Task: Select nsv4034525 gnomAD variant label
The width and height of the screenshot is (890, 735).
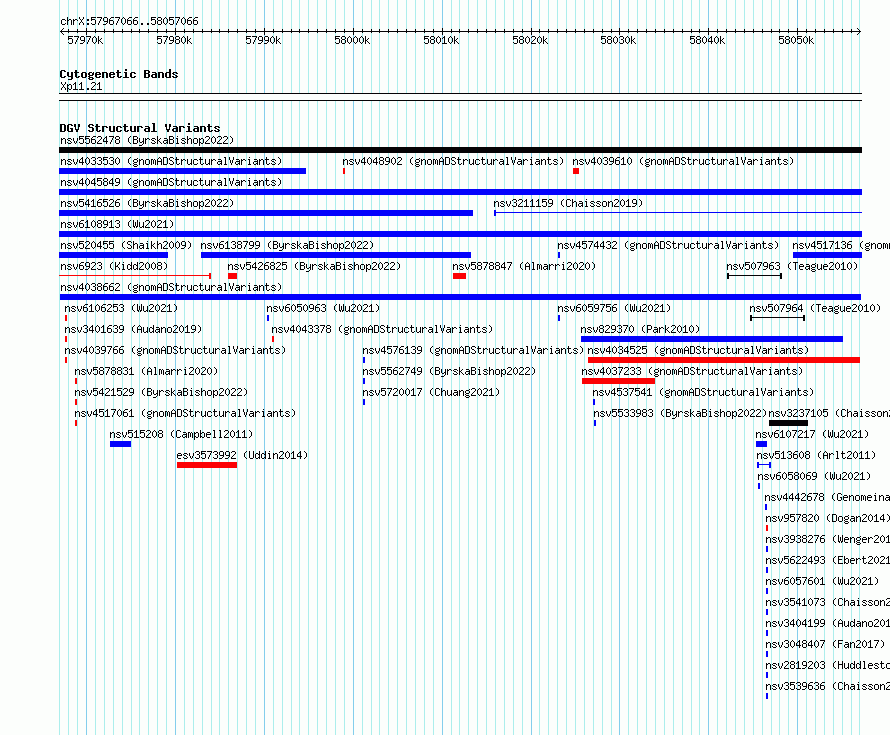Action: [698, 350]
